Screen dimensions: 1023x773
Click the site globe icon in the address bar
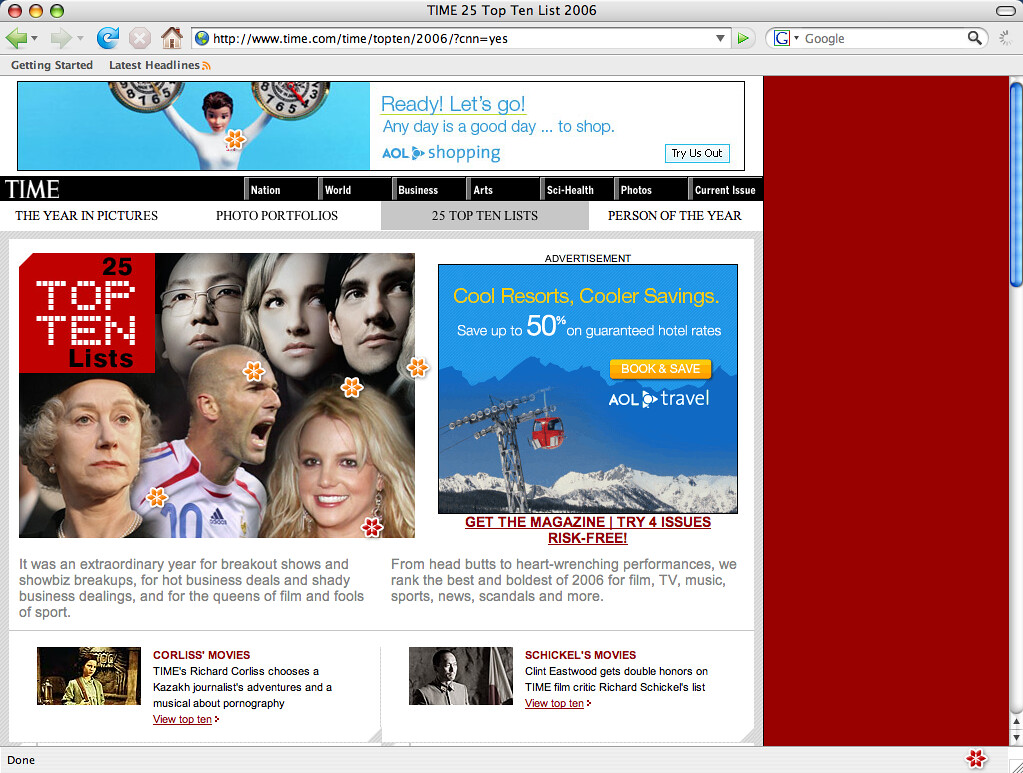[202, 38]
